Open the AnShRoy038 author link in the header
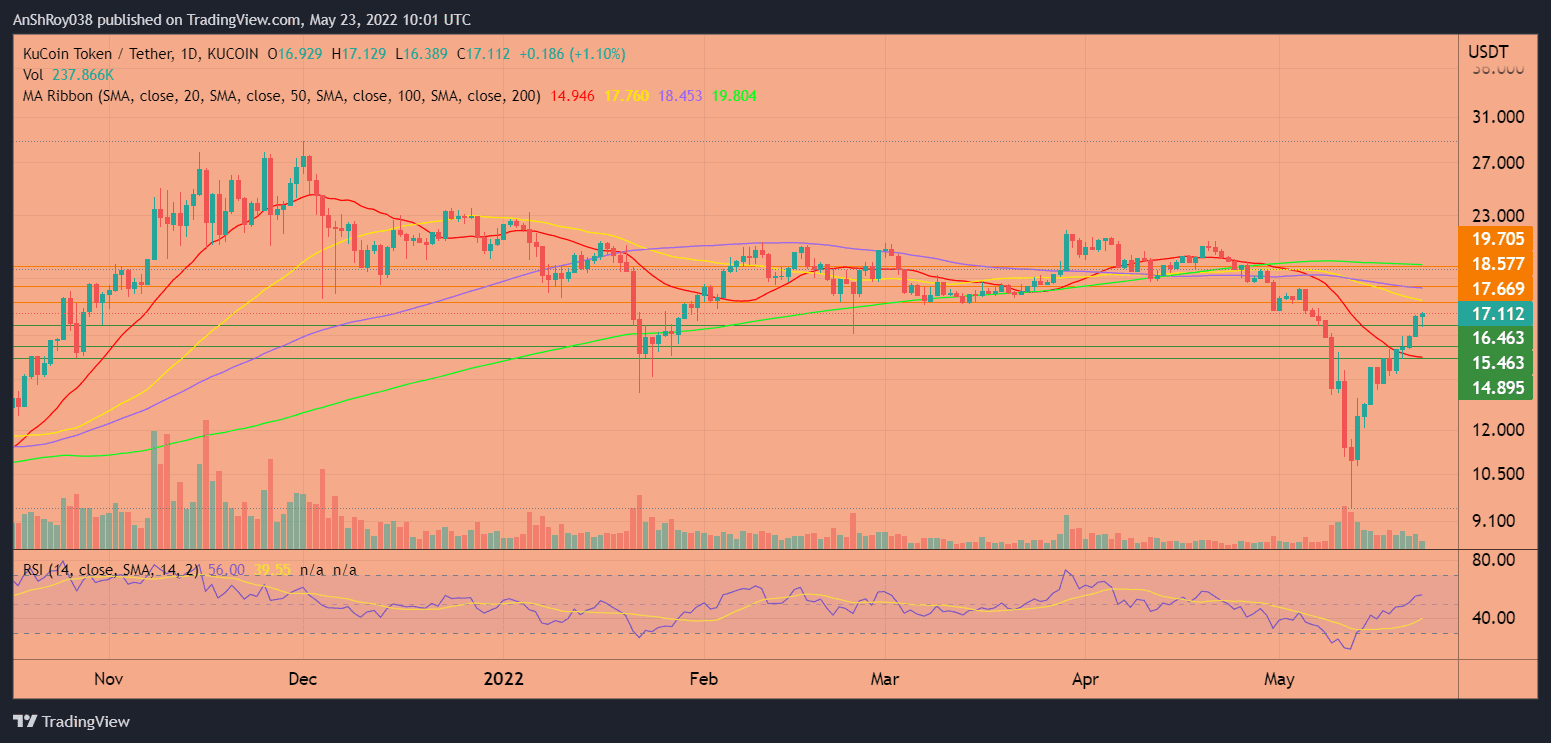1551x743 pixels. point(51,19)
